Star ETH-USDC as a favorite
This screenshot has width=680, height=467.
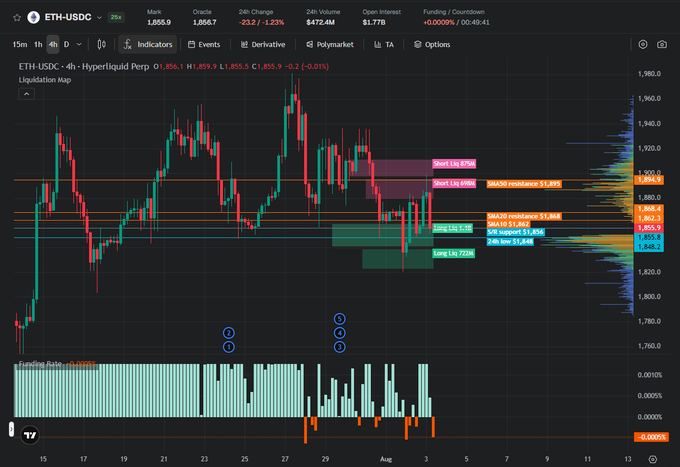point(17,18)
